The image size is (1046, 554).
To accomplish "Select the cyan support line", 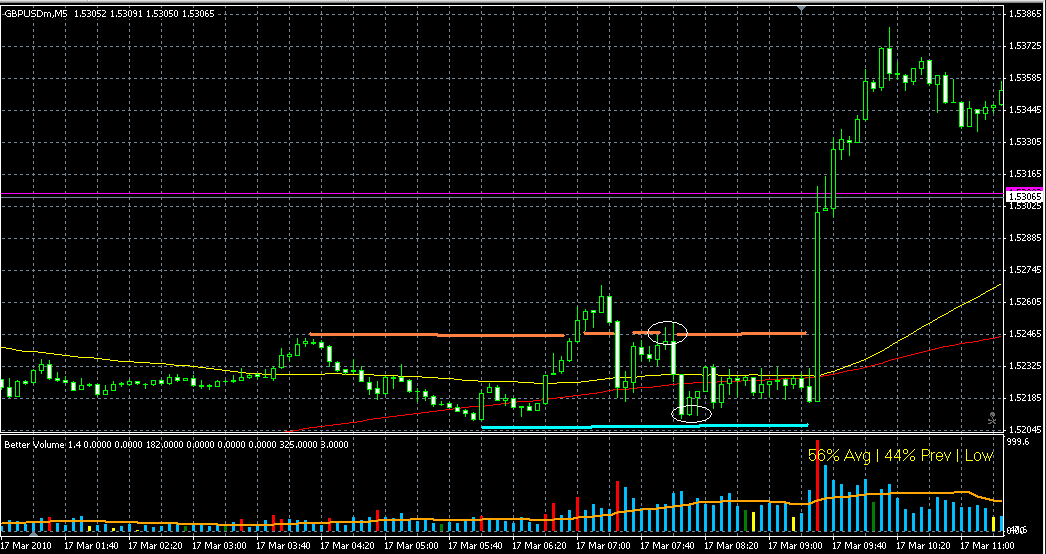I will tap(644, 426).
